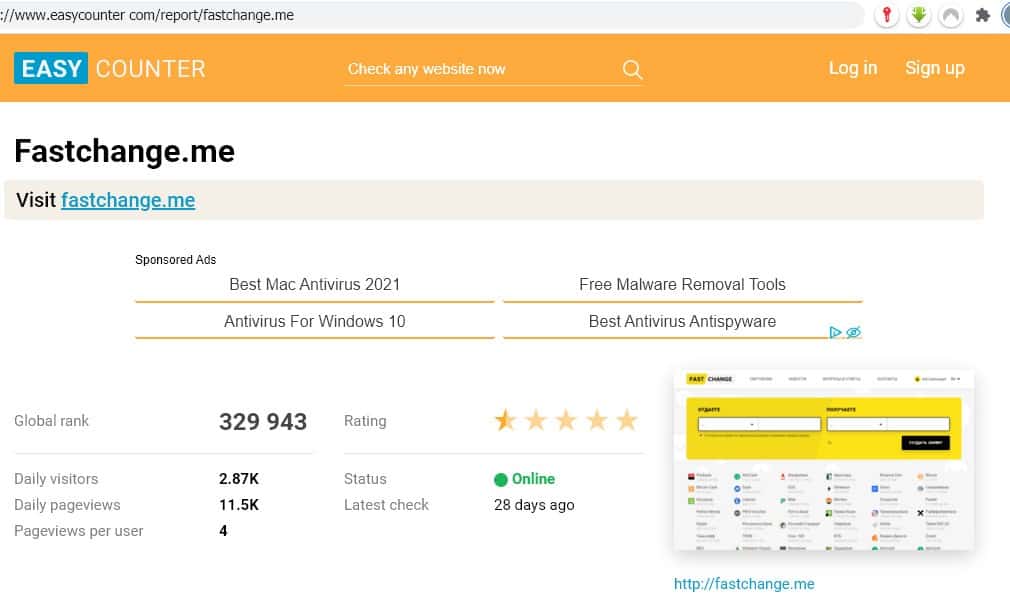Viewport: 1010px width, 599px height.
Task: Click the 'Best Antivirus Antispyware' ad
Action: pos(682,321)
